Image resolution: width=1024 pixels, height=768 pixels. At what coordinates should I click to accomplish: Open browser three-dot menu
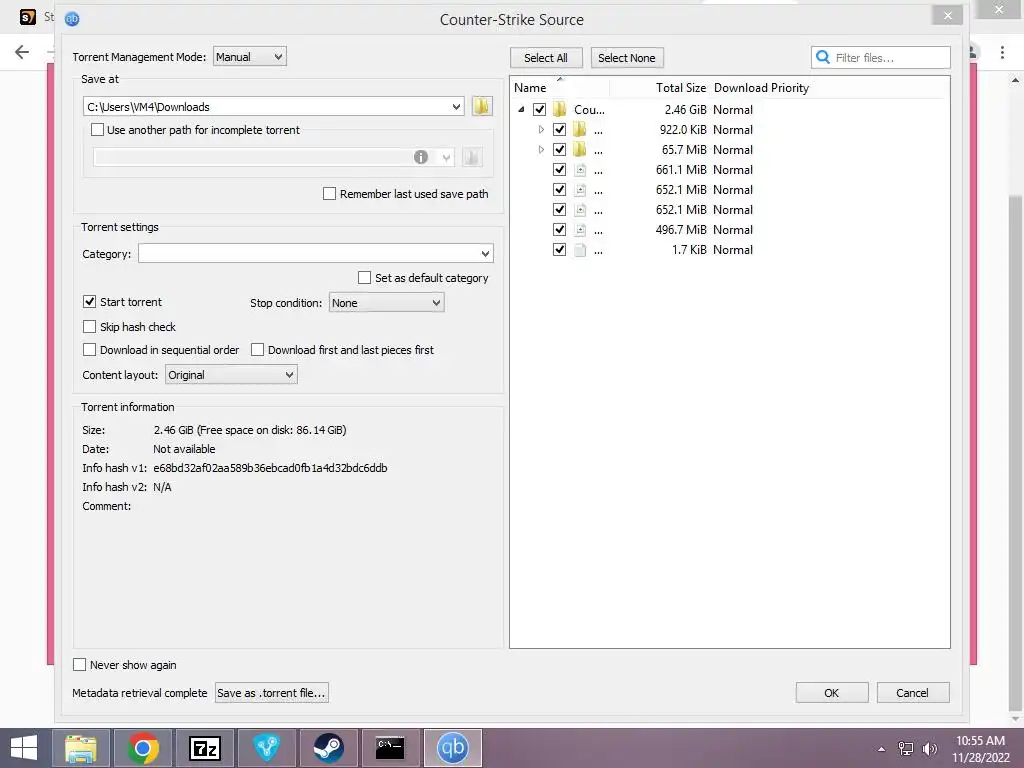(1002, 52)
